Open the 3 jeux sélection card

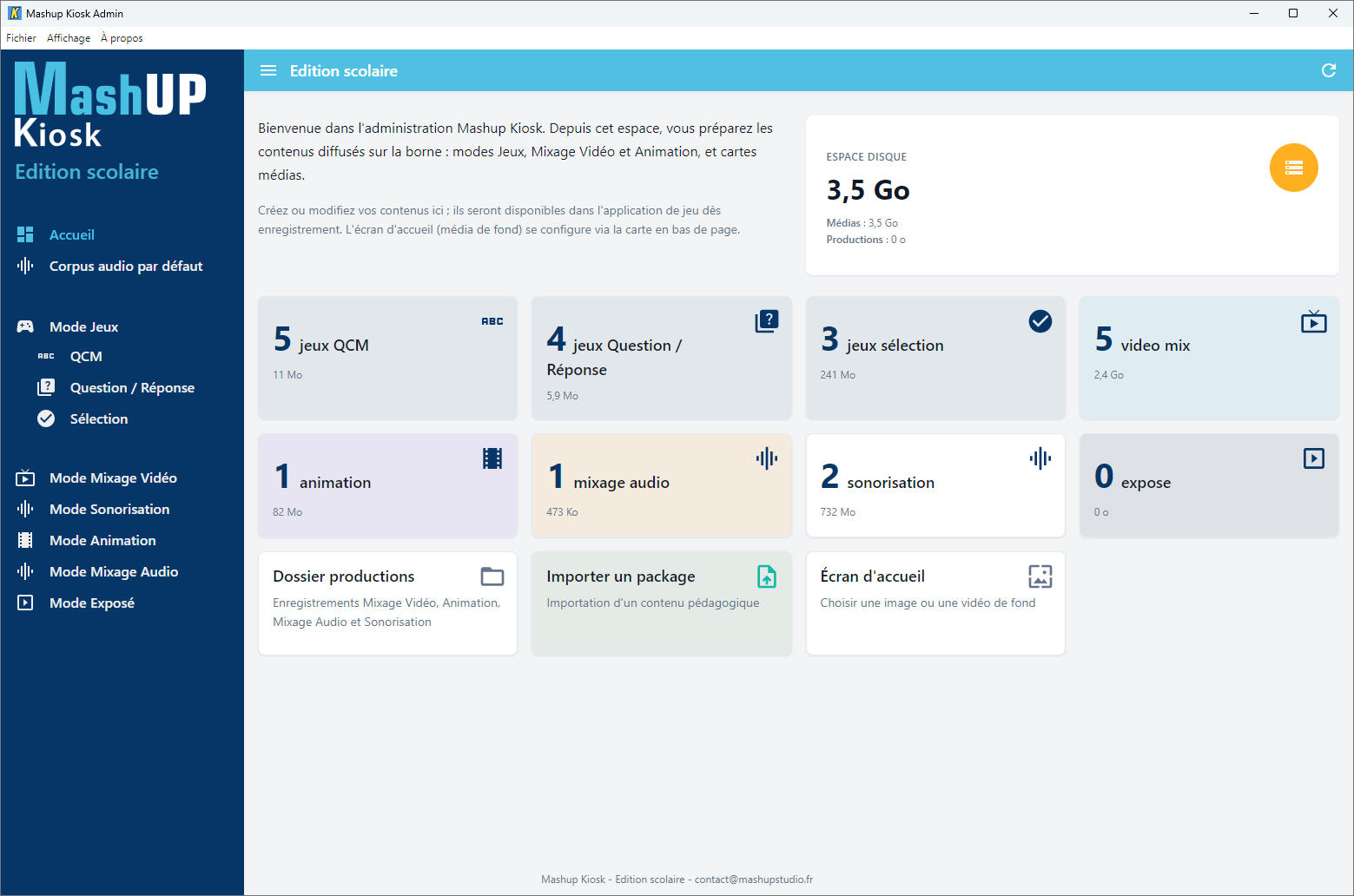(x=935, y=358)
